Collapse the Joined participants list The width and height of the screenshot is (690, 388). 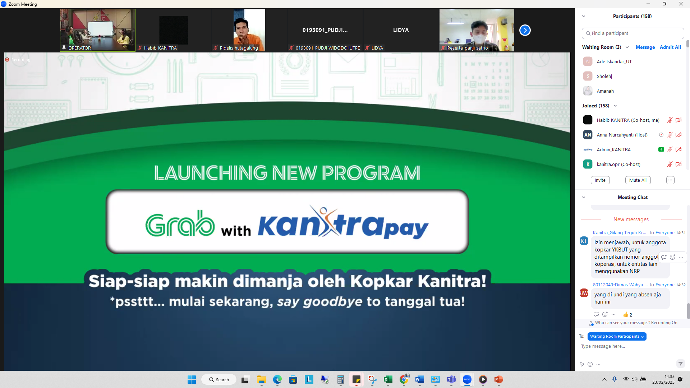(615, 106)
